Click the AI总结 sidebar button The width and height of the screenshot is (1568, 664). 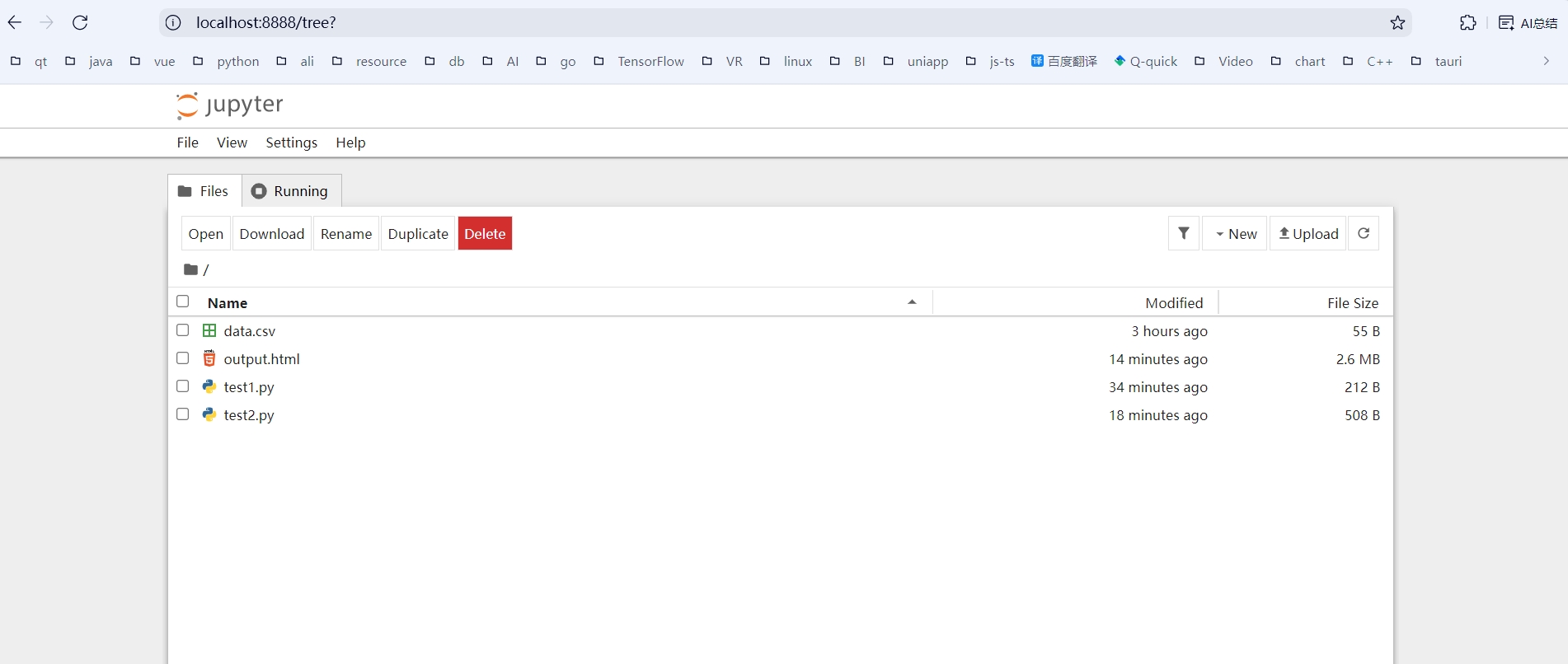[x=1528, y=22]
